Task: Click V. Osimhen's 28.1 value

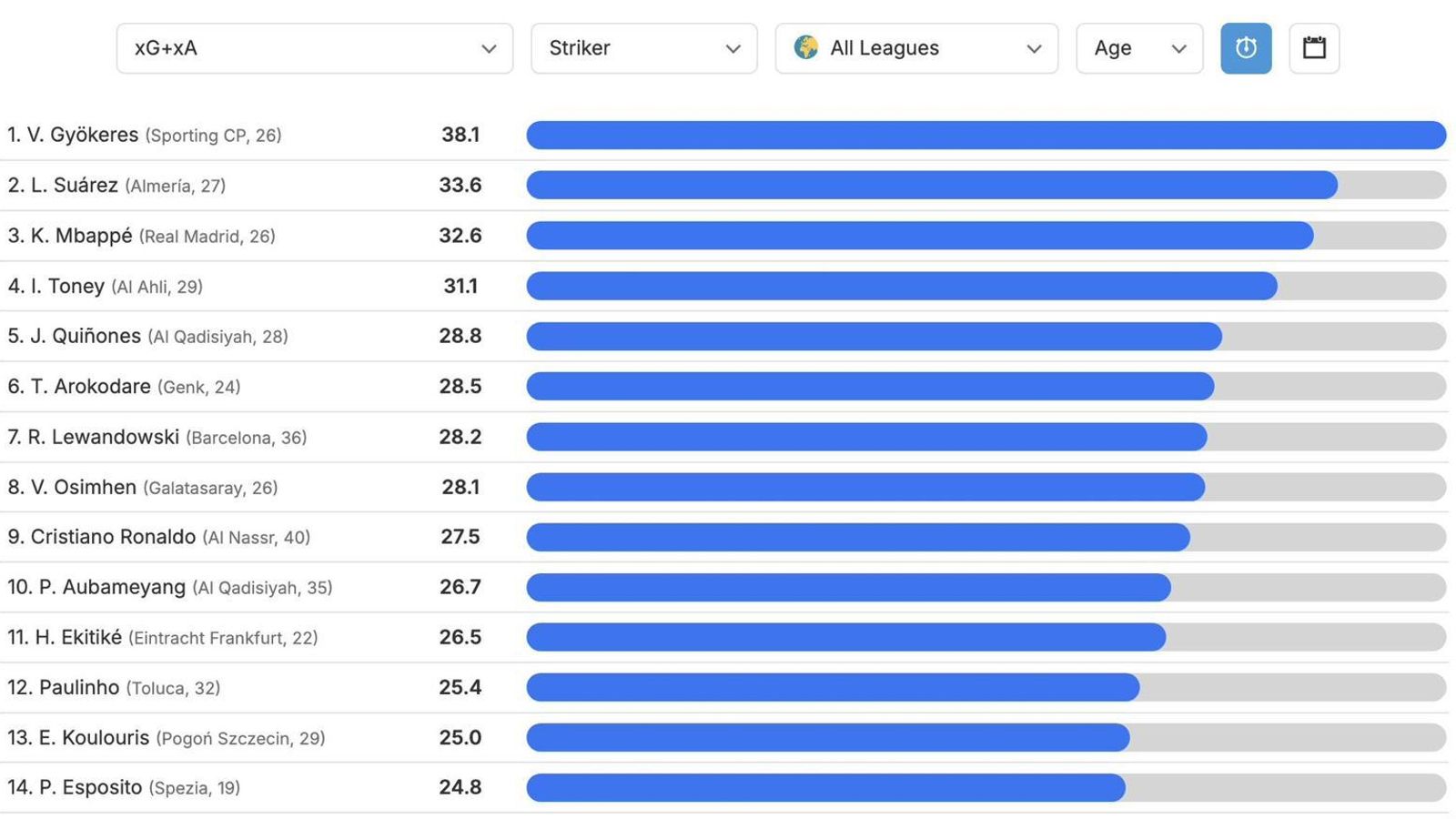Action: click(x=460, y=487)
